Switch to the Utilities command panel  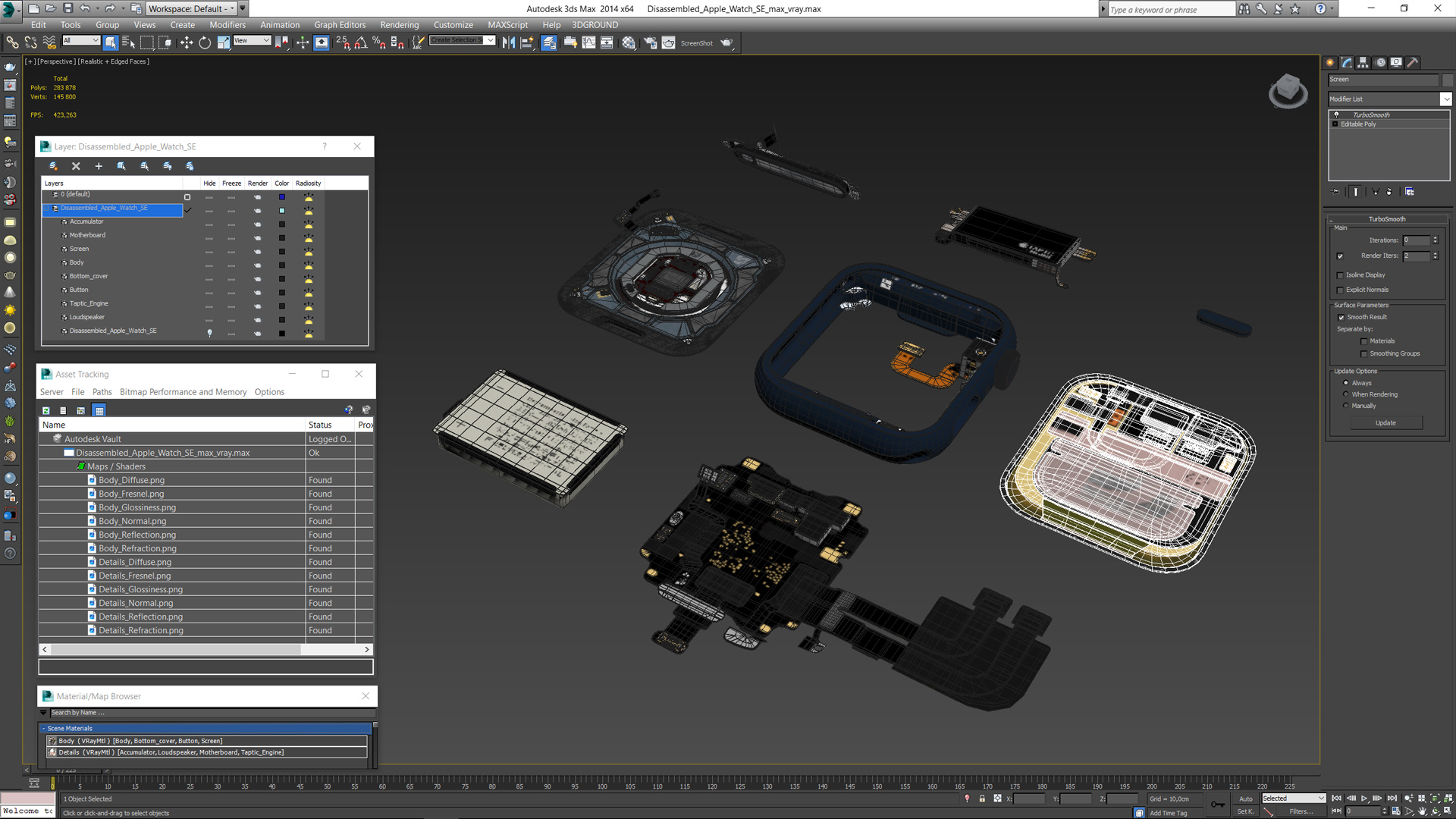point(1412,63)
